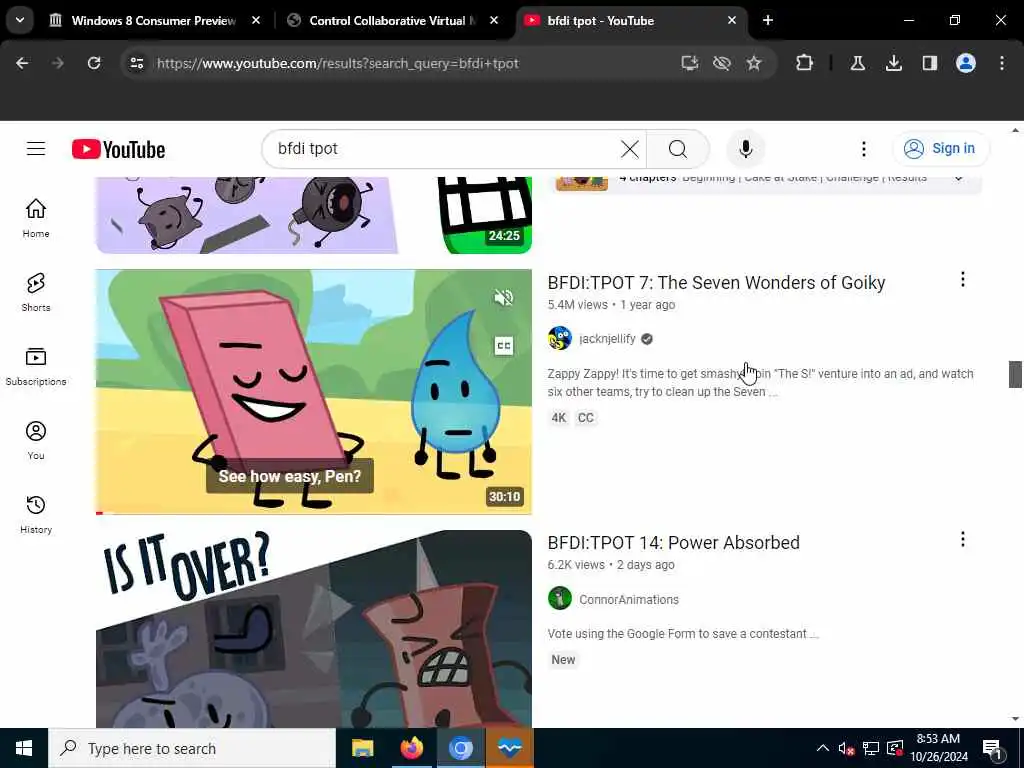Screen dimensions: 1024x768
Task: Click the 'New' badge on TPOT 14
Action: point(563,660)
